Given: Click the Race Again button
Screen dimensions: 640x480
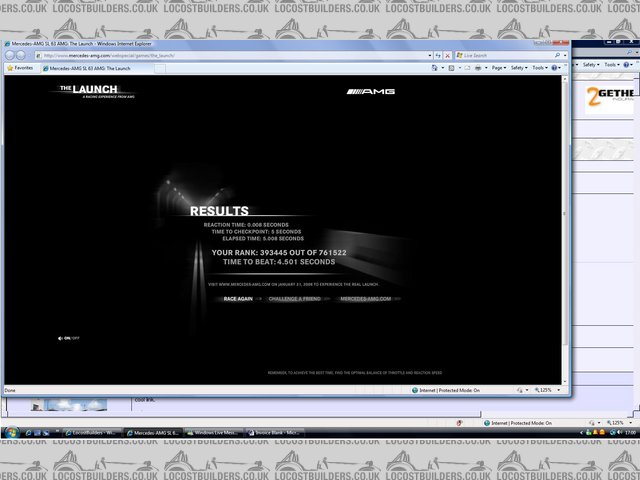Looking at the screenshot, I should (x=238, y=299).
